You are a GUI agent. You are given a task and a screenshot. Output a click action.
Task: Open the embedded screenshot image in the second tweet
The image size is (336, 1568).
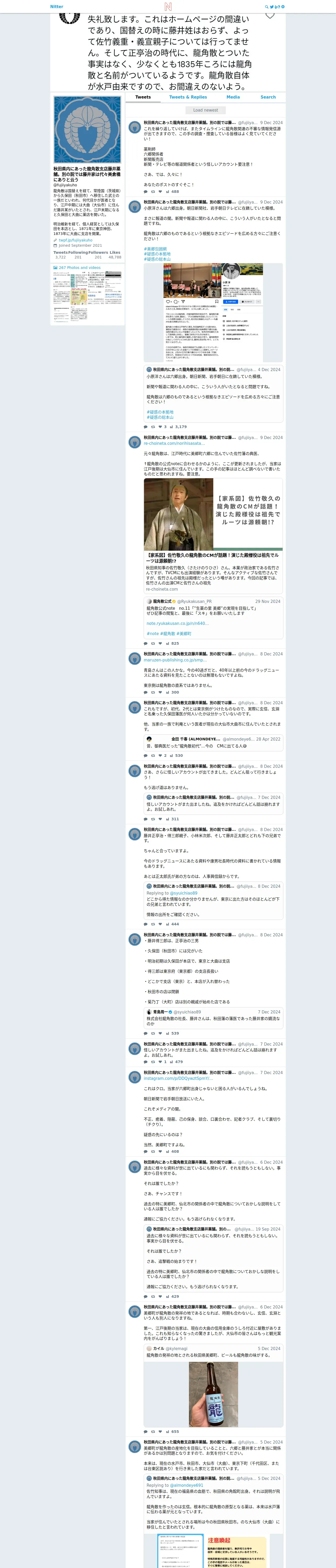pos(214,313)
